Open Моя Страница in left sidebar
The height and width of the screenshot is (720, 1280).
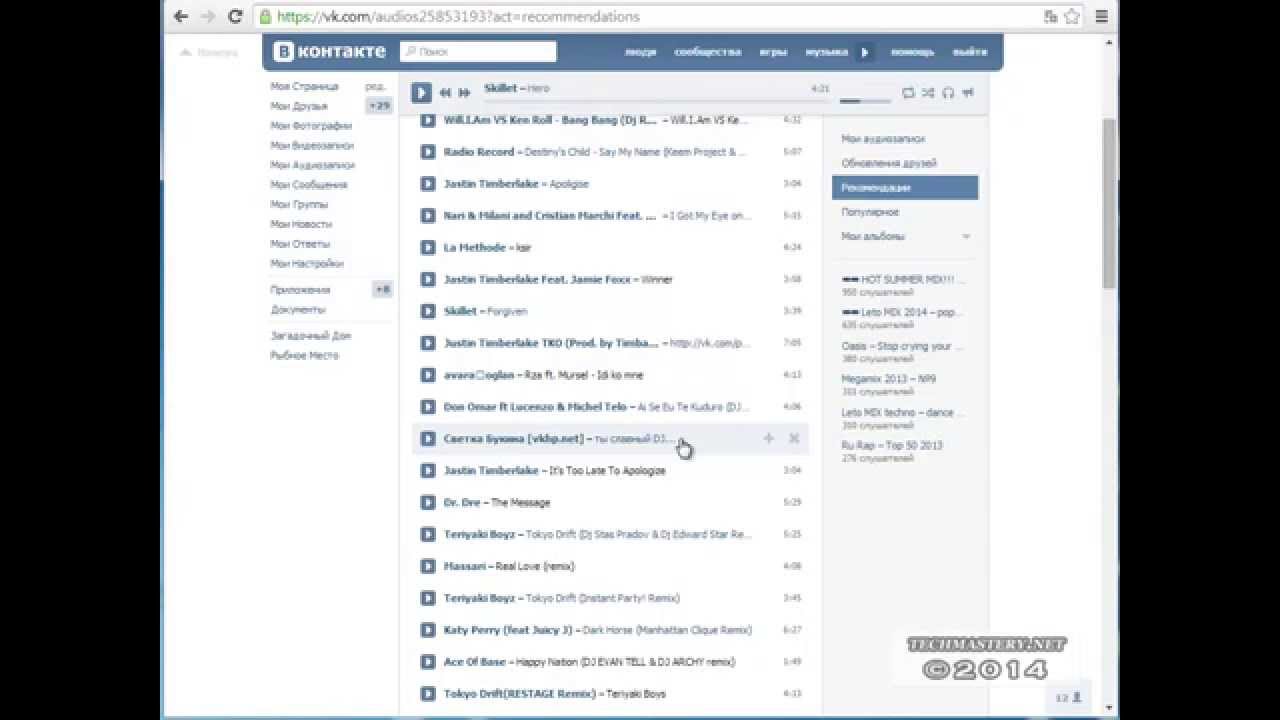(x=304, y=87)
